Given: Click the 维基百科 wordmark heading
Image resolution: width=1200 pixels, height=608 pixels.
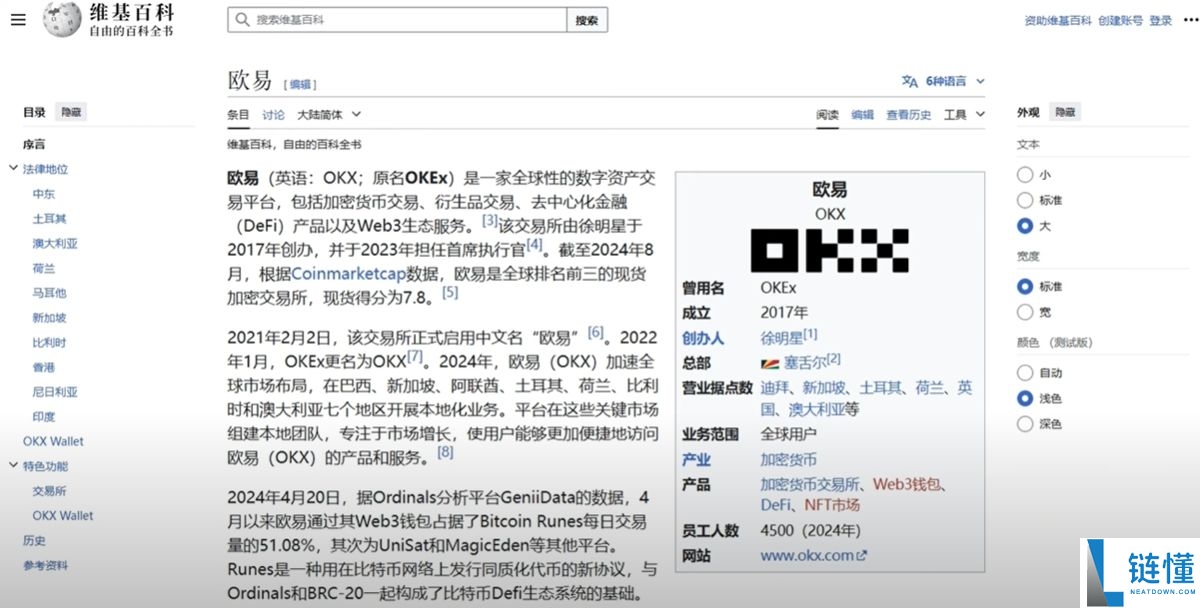Looking at the screenshot, I should [131, 13].
